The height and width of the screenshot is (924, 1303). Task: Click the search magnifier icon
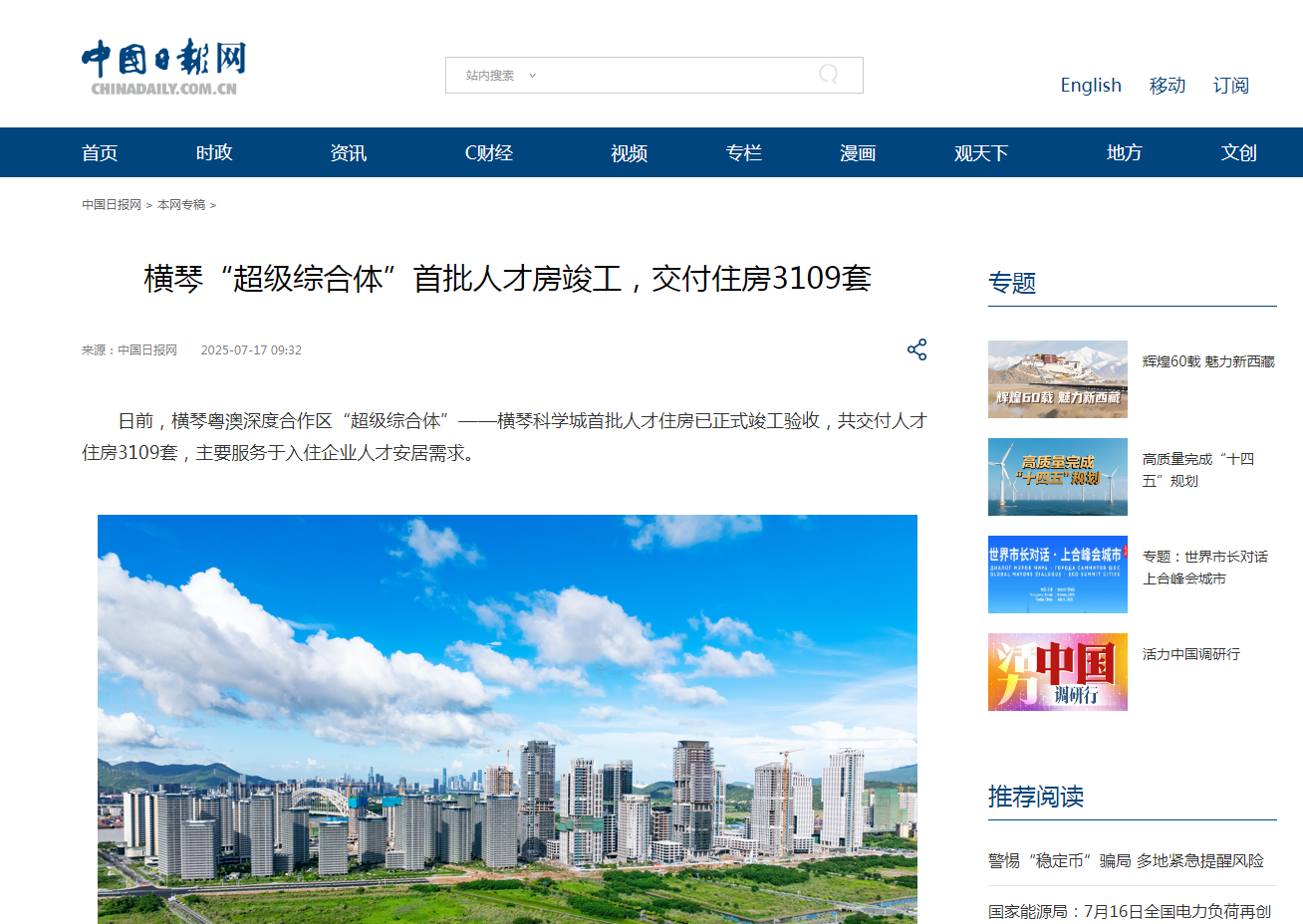[x=828, y=75]
